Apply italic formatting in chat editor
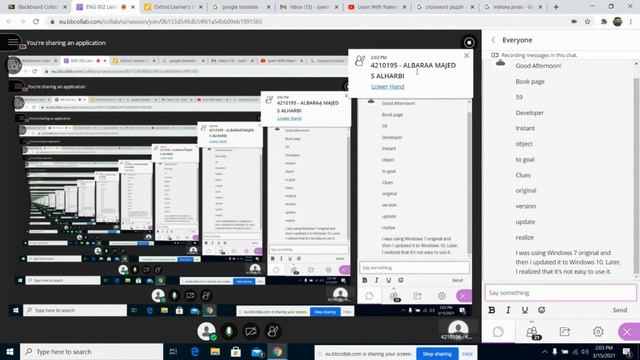This screenshot has height=360, width=640. click(508, 310)
